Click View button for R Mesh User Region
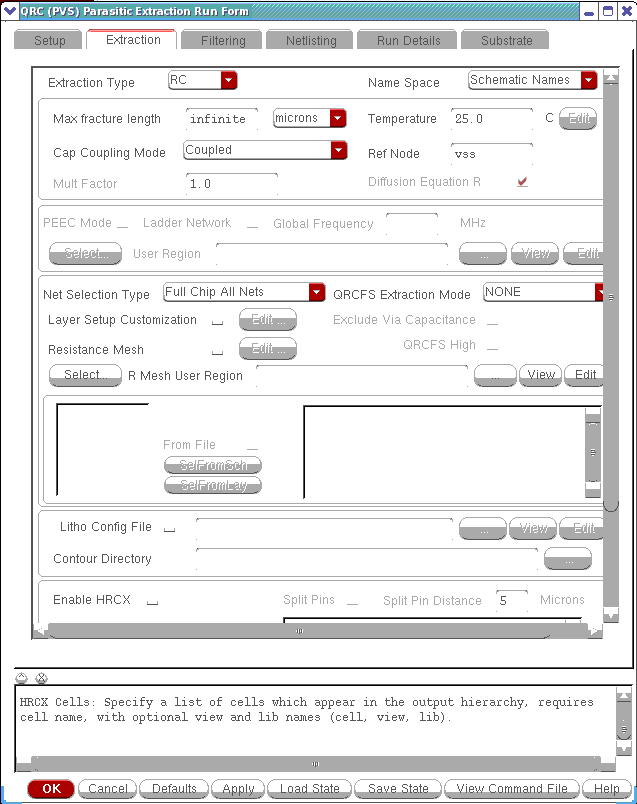The width and height of the screenshot is (637, 804). [541, 375]
